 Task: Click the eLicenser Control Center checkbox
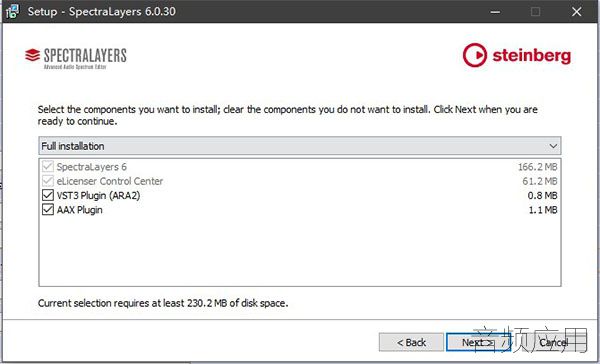[x=48, y=181]
